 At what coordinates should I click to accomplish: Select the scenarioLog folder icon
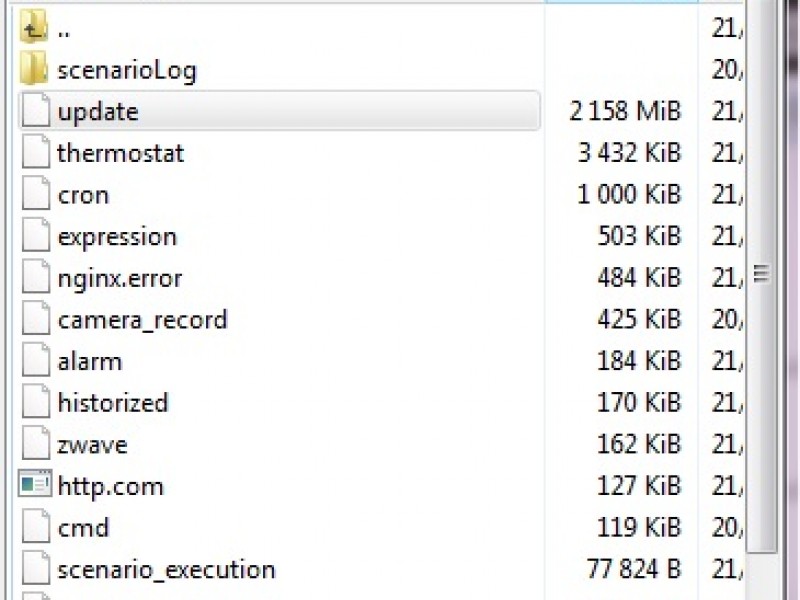coord(34,70)
